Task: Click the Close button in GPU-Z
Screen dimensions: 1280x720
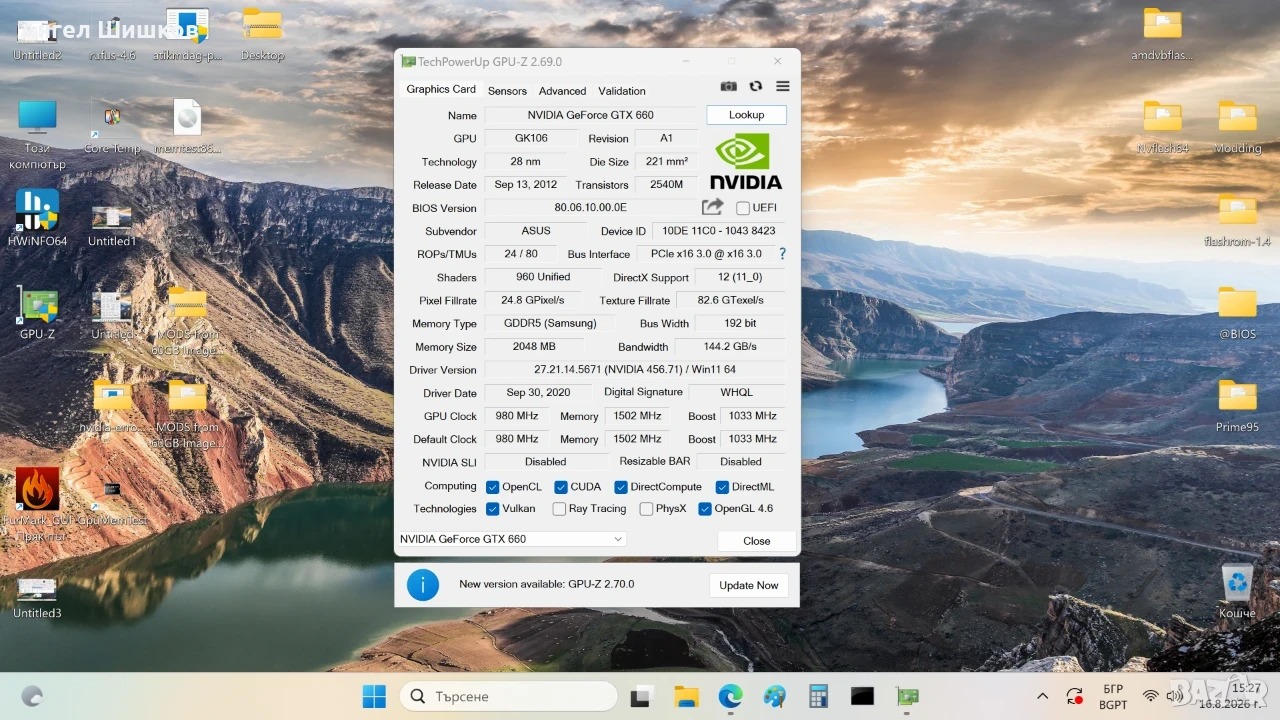Action: point(757,541)
